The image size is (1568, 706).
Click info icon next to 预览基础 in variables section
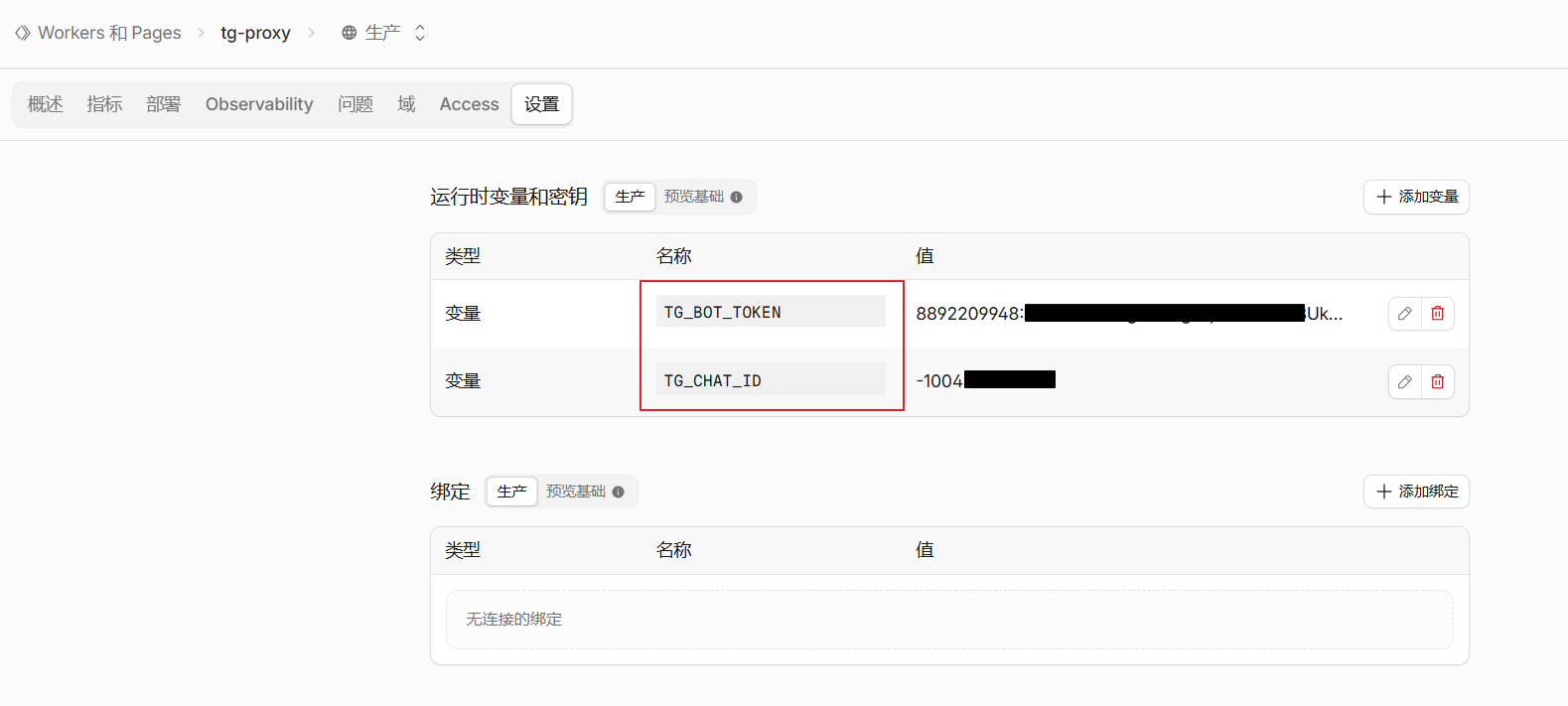click(x=736, y=197)
